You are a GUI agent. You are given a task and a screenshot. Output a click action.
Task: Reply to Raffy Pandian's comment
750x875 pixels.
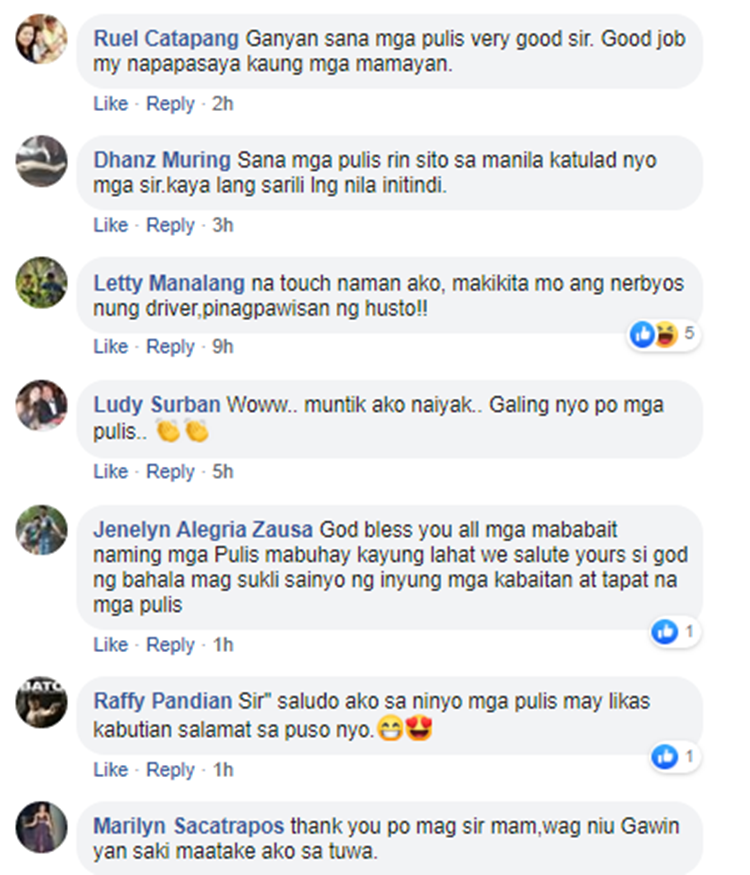tap(170, 770)
